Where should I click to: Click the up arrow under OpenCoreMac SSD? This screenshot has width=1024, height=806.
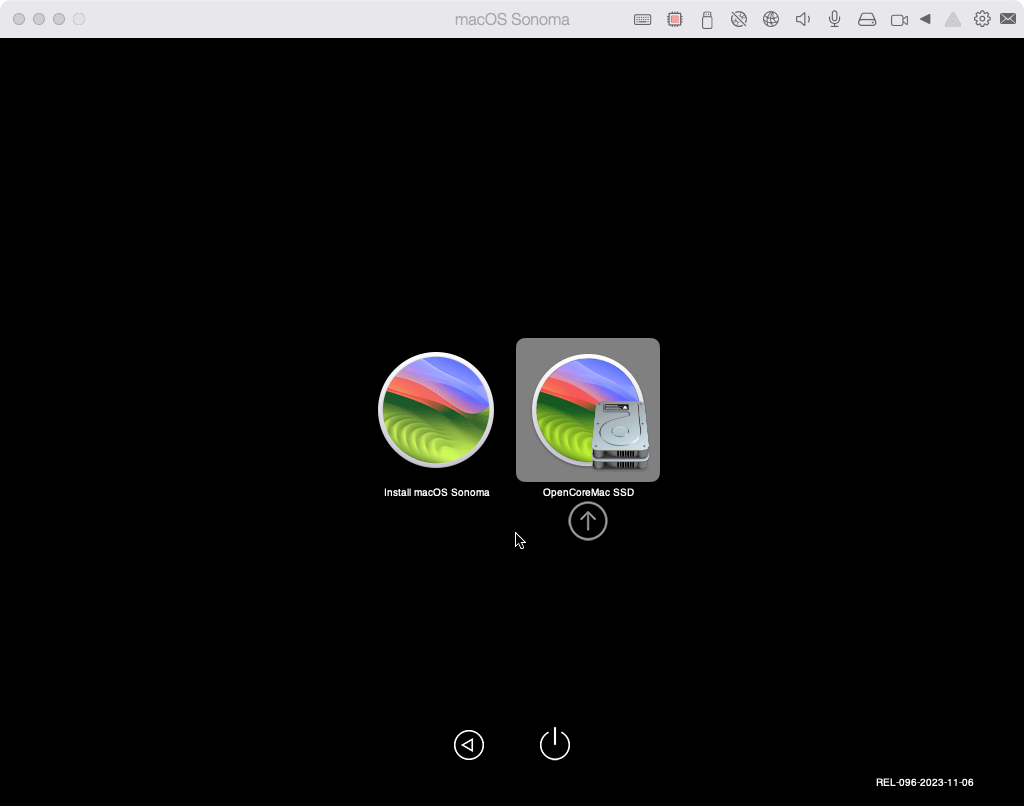tap(588, 521)
